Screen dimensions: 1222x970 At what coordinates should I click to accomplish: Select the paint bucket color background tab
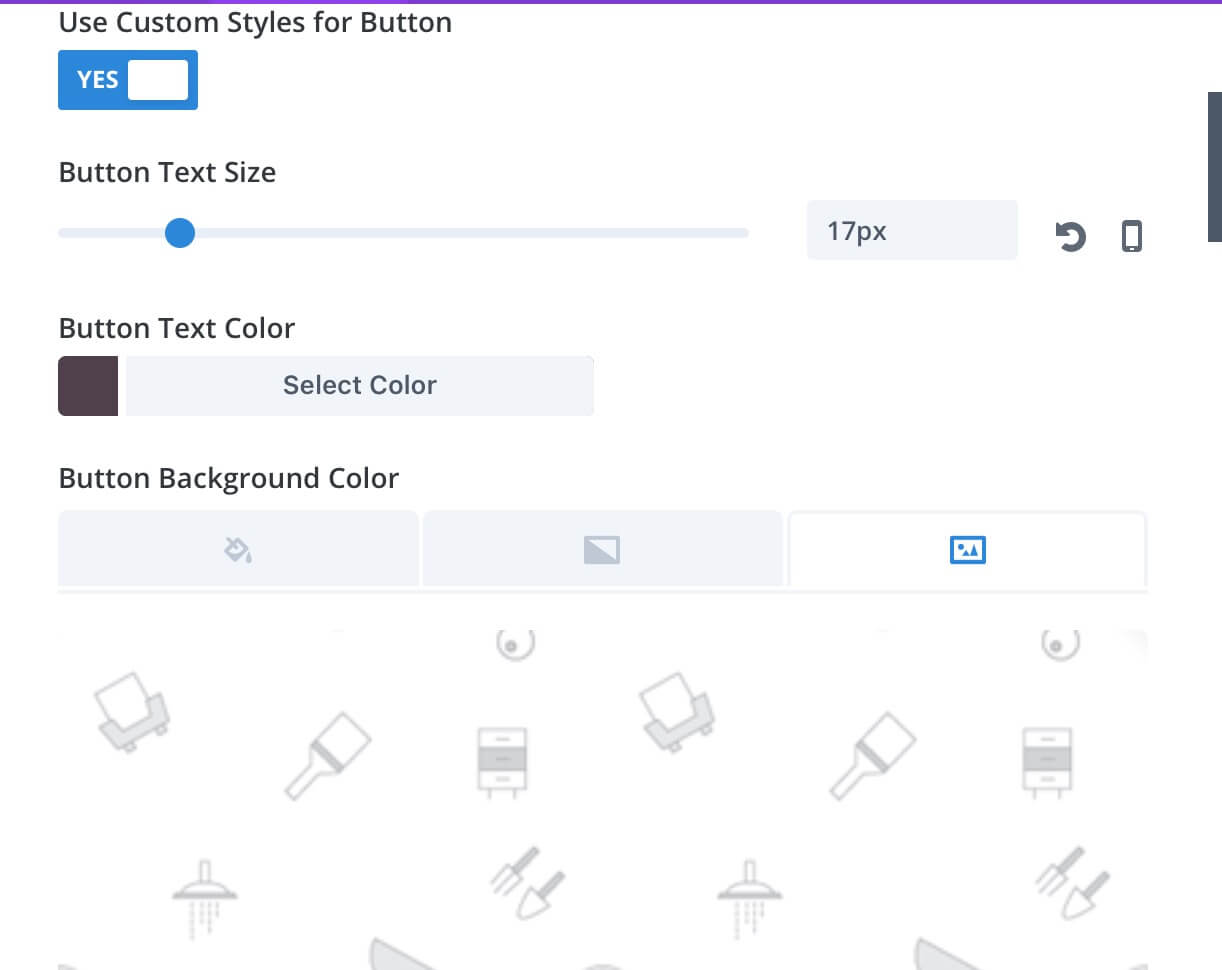pyautogui.click(x=238, y=548)
